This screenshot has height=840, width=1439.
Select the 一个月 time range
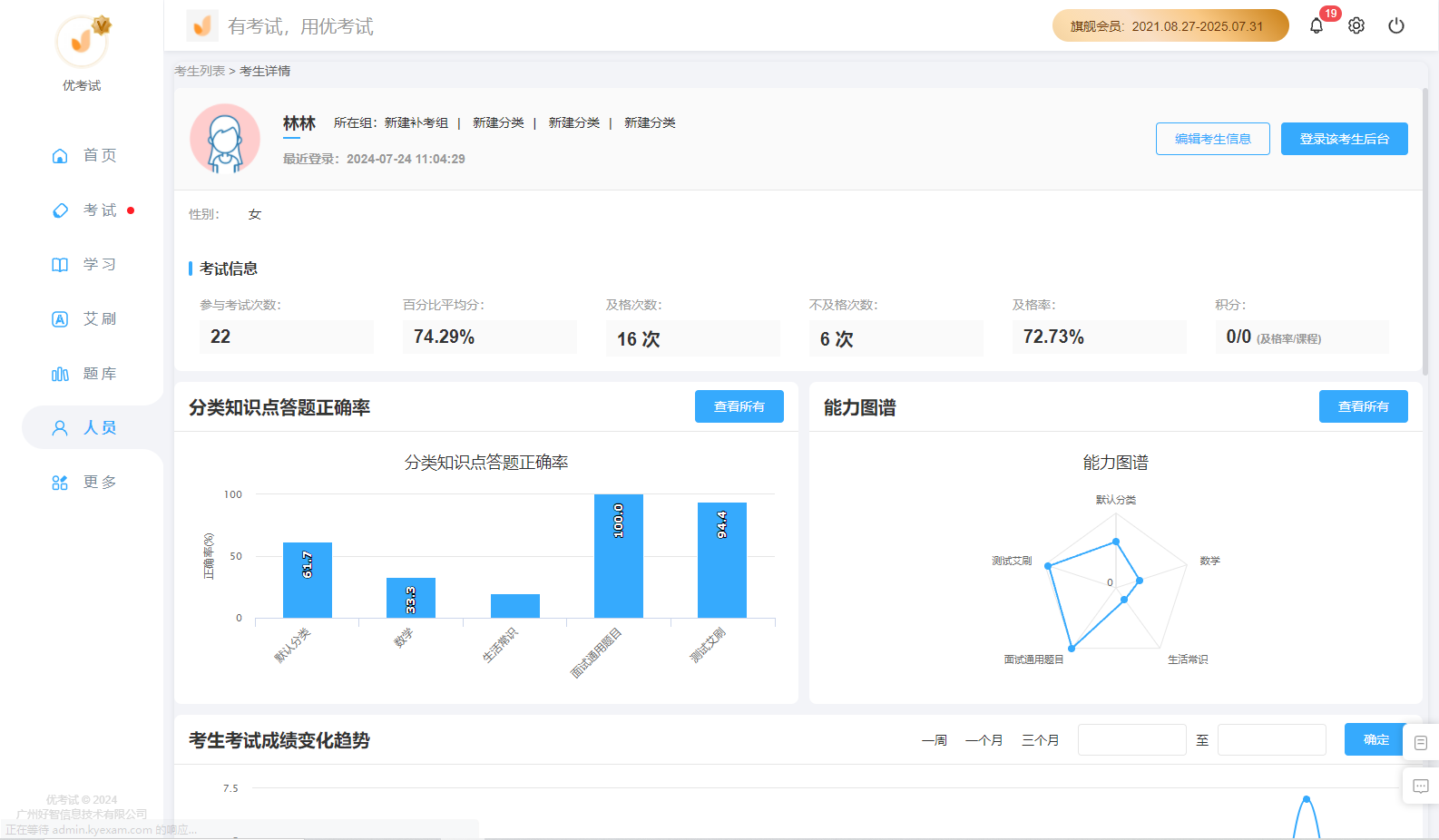[984, 740]
